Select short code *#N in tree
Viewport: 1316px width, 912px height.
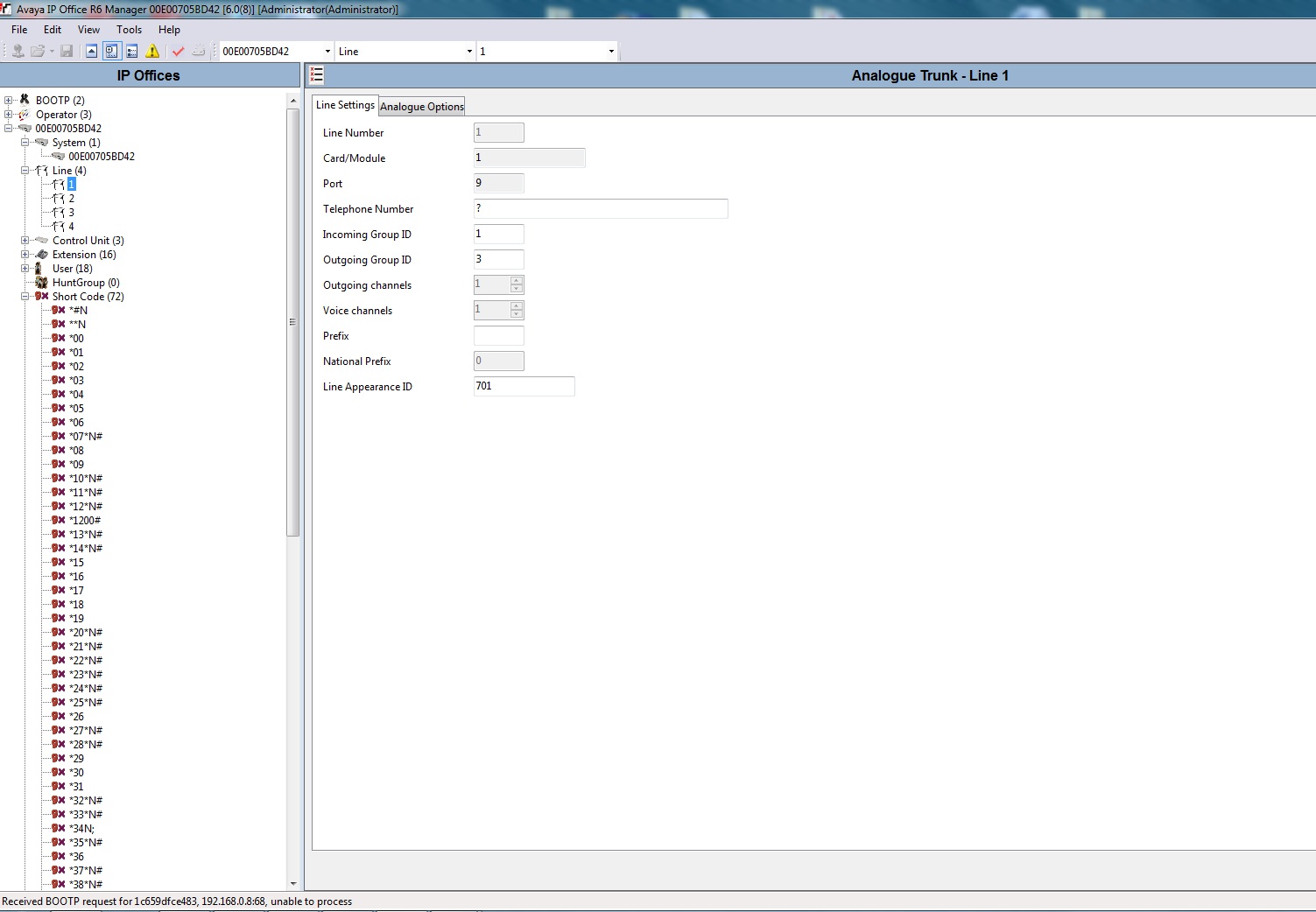click(x=78, y=311)
